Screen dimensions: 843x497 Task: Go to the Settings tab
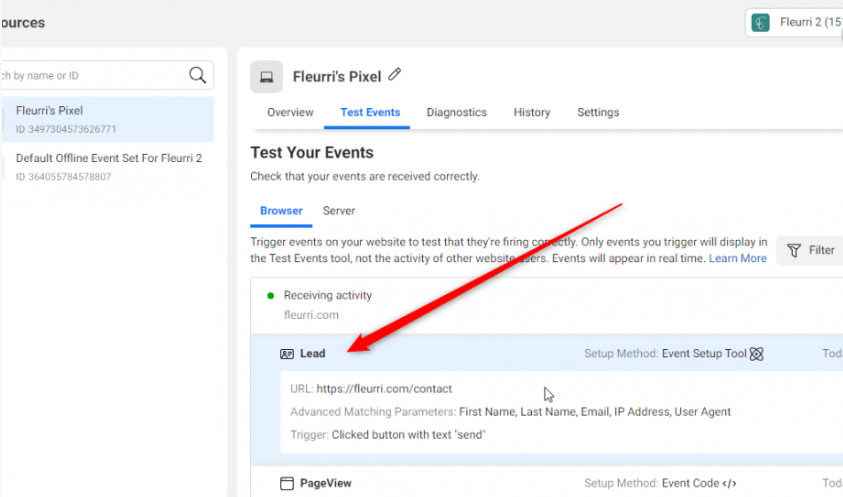[598, 112]
